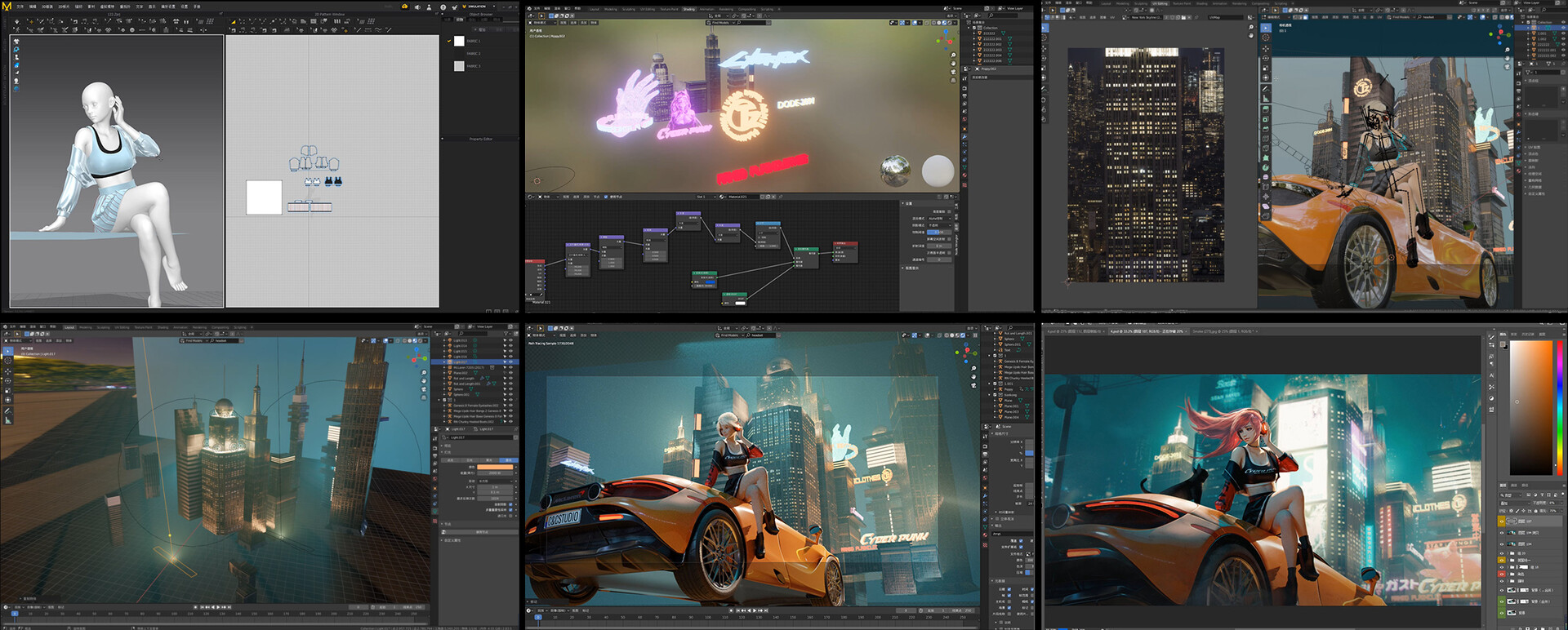Click lock all icon in Photoshop Layers panel
This screenshot has width=1568, height=630.
click(x=1535, y=511)
